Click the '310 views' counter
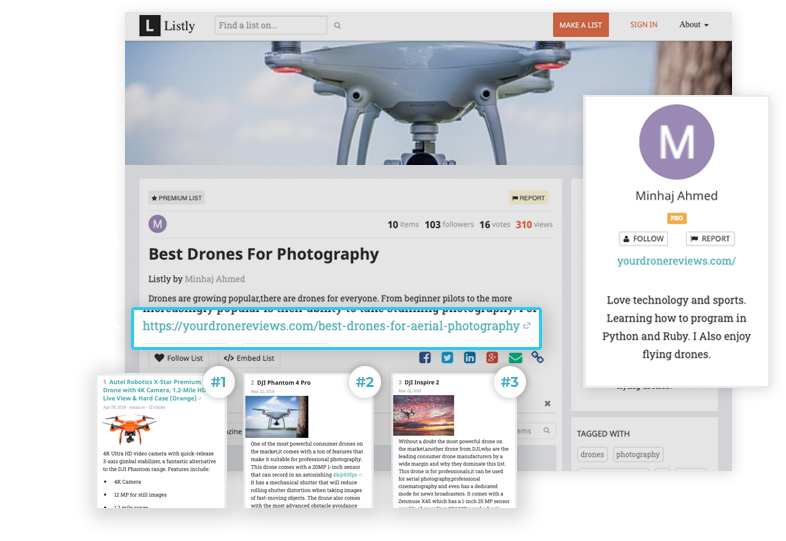 click(534, 225)
